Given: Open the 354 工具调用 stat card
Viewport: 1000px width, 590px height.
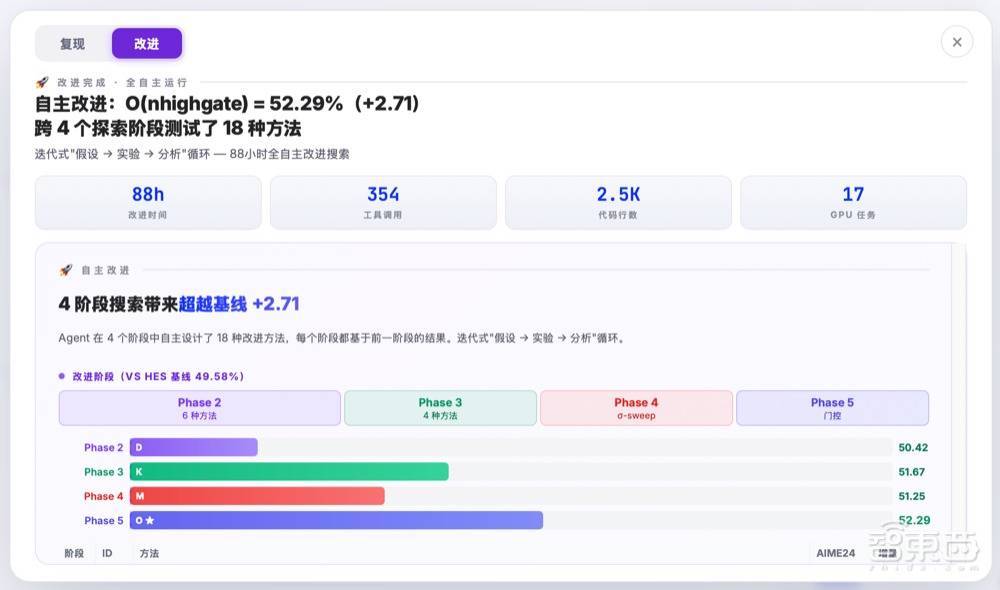Looking at the screenshot, I should coord(383,203).
